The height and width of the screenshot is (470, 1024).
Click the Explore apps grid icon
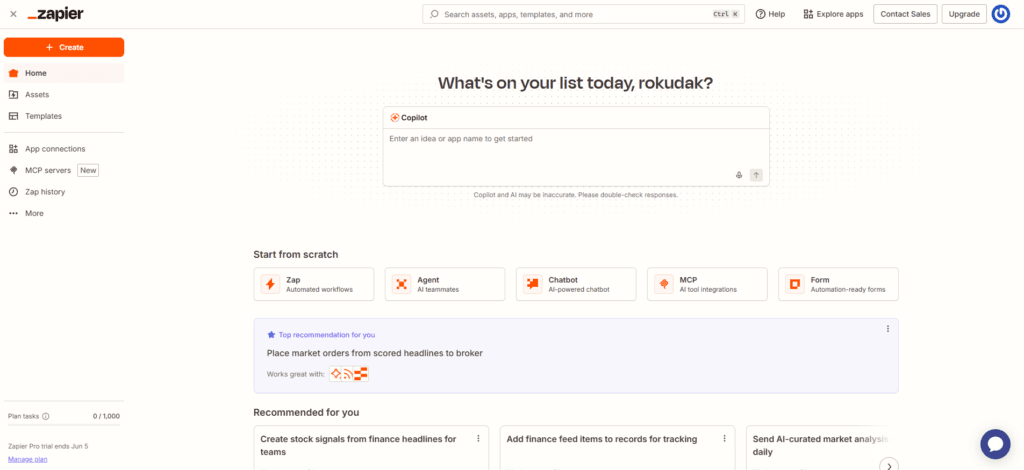point(808,14)
